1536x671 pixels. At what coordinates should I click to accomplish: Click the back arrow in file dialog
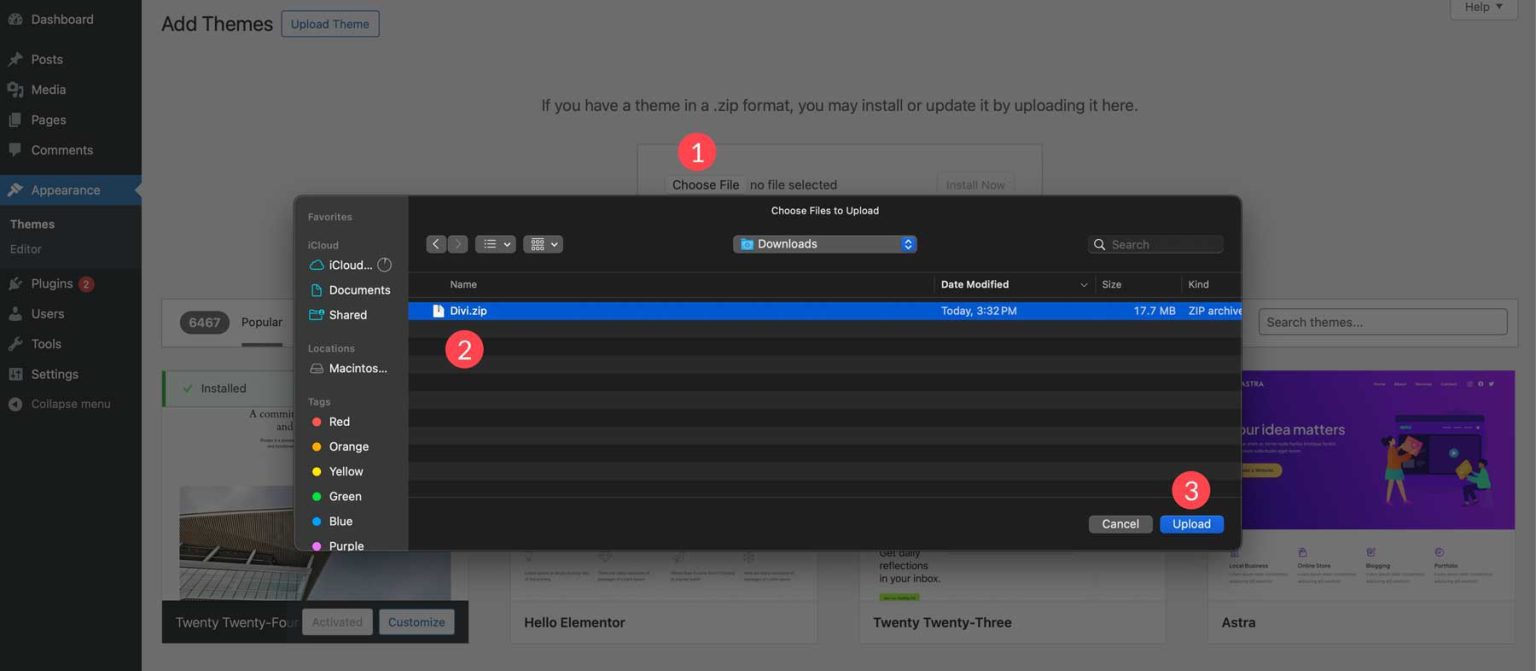tap(436, 244)
